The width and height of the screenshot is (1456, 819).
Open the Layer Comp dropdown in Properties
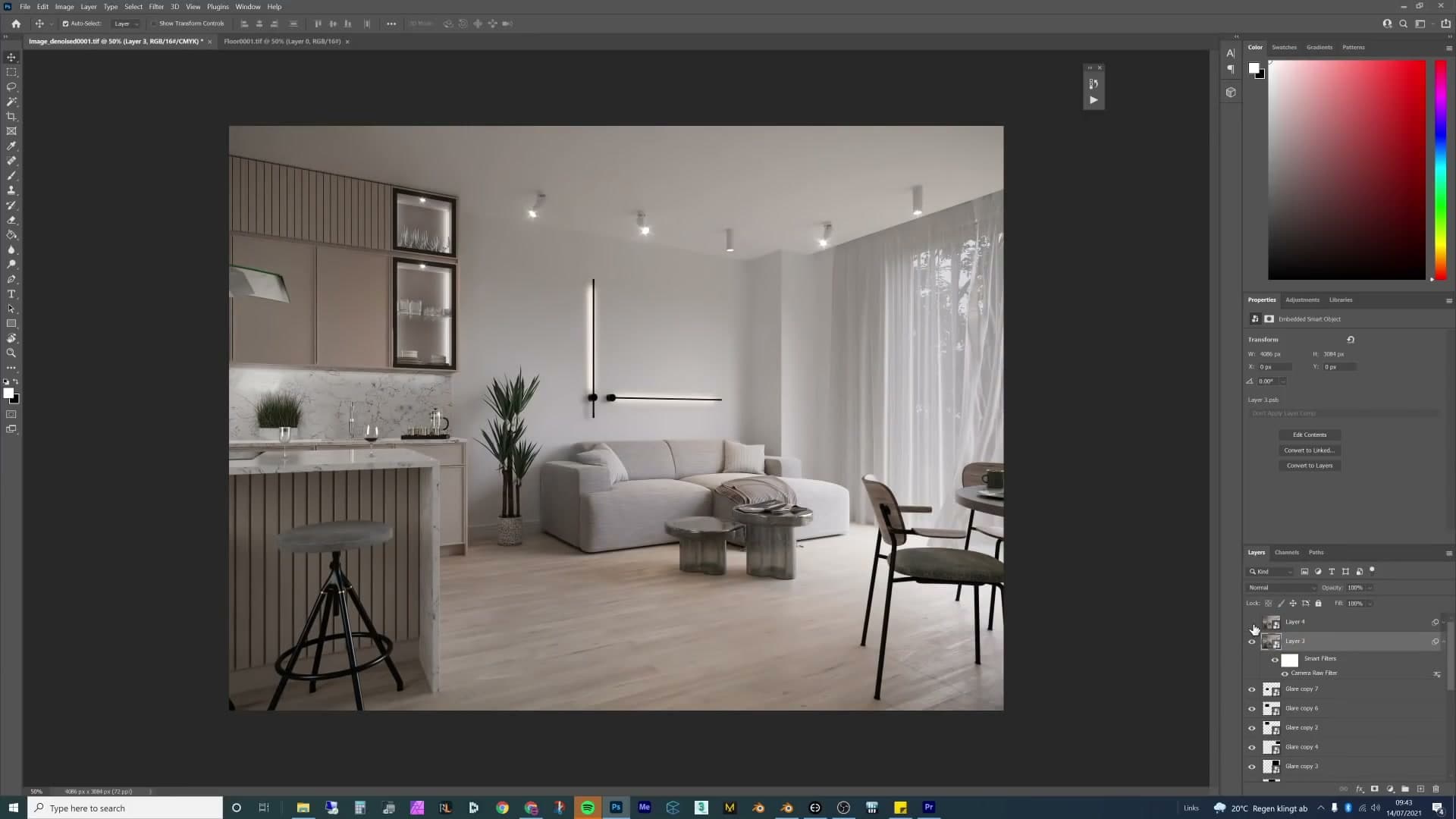pyautogui.click(x=1343, y=413)
